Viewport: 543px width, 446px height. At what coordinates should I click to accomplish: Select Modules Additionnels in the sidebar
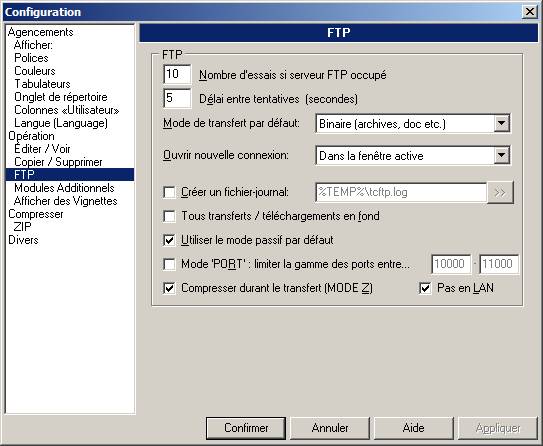(64, 188)
